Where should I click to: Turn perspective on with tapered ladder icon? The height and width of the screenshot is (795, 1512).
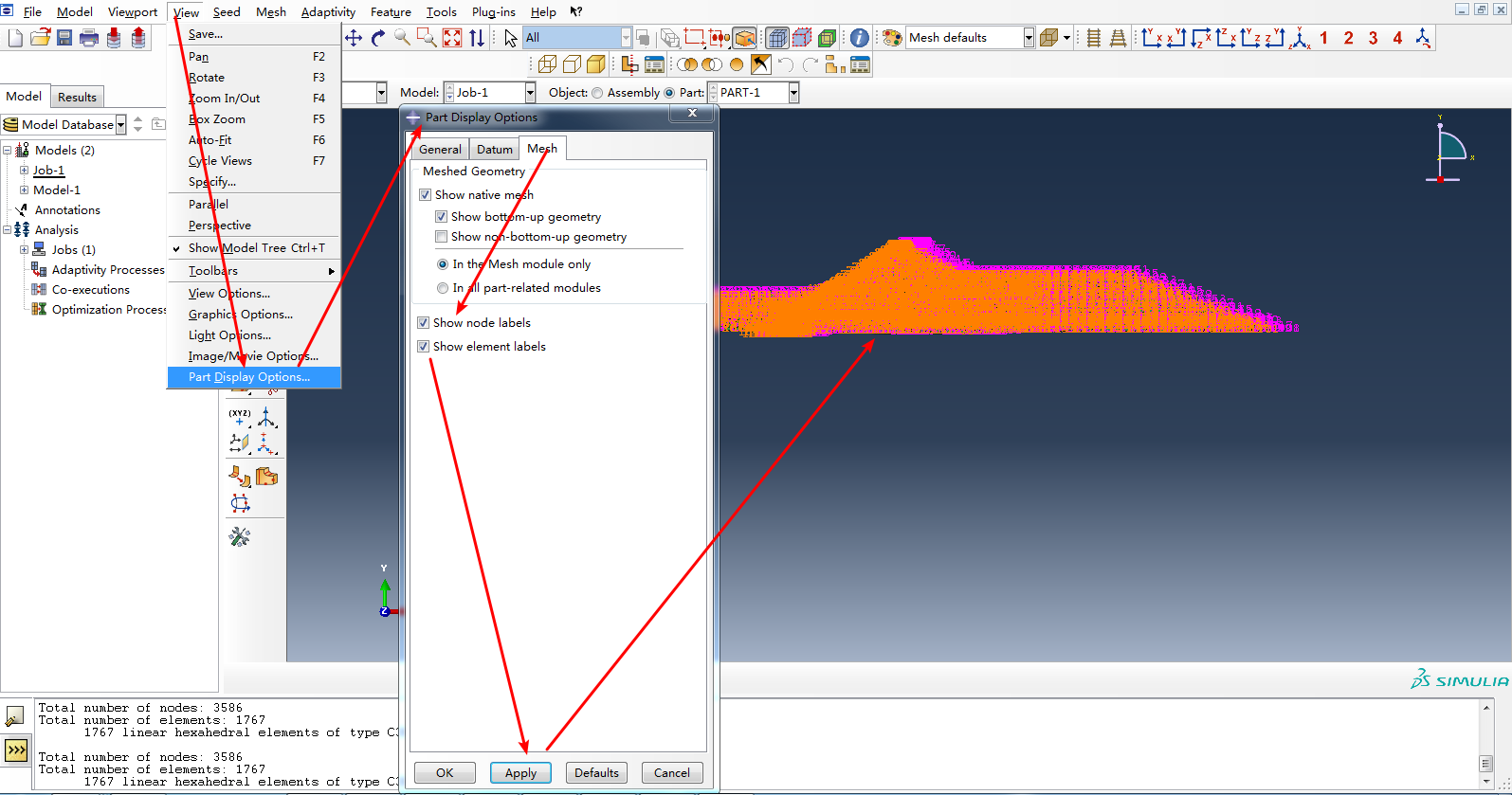tap(1119, 38)
